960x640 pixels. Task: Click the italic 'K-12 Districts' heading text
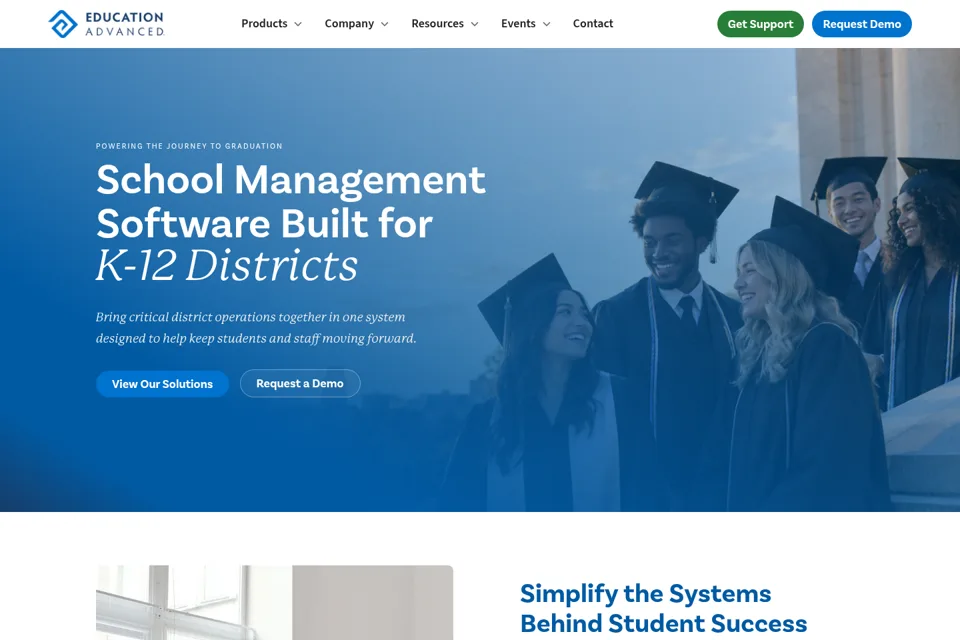click(227, 266)
